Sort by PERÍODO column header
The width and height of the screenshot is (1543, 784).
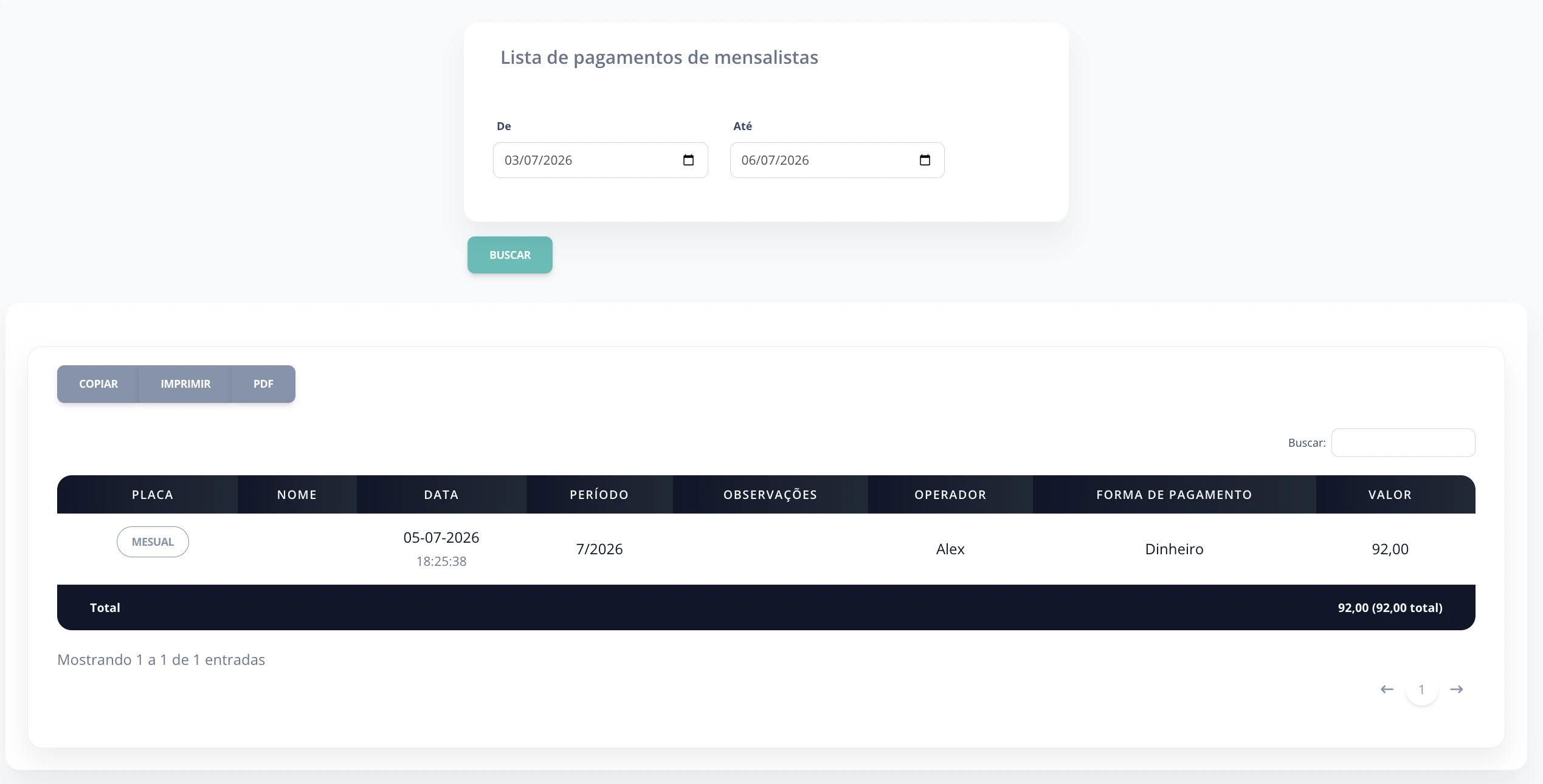pyautogui.click(x=599, y=495)
